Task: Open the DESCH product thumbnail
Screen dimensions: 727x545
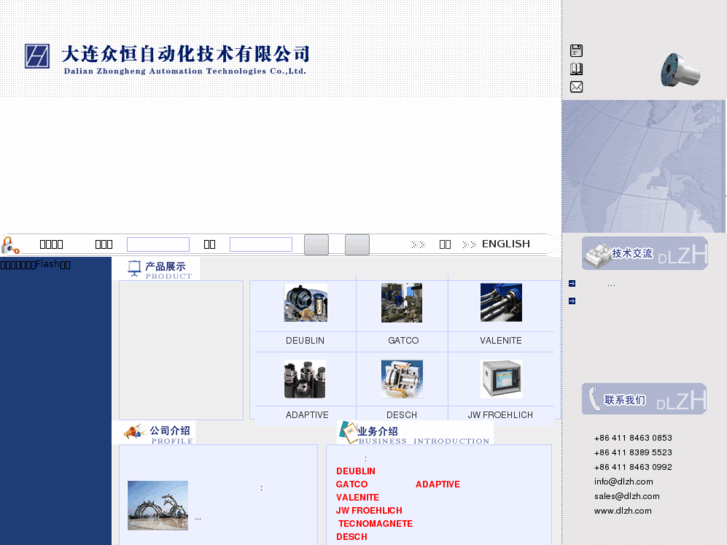Action: [x=402, y=379]
